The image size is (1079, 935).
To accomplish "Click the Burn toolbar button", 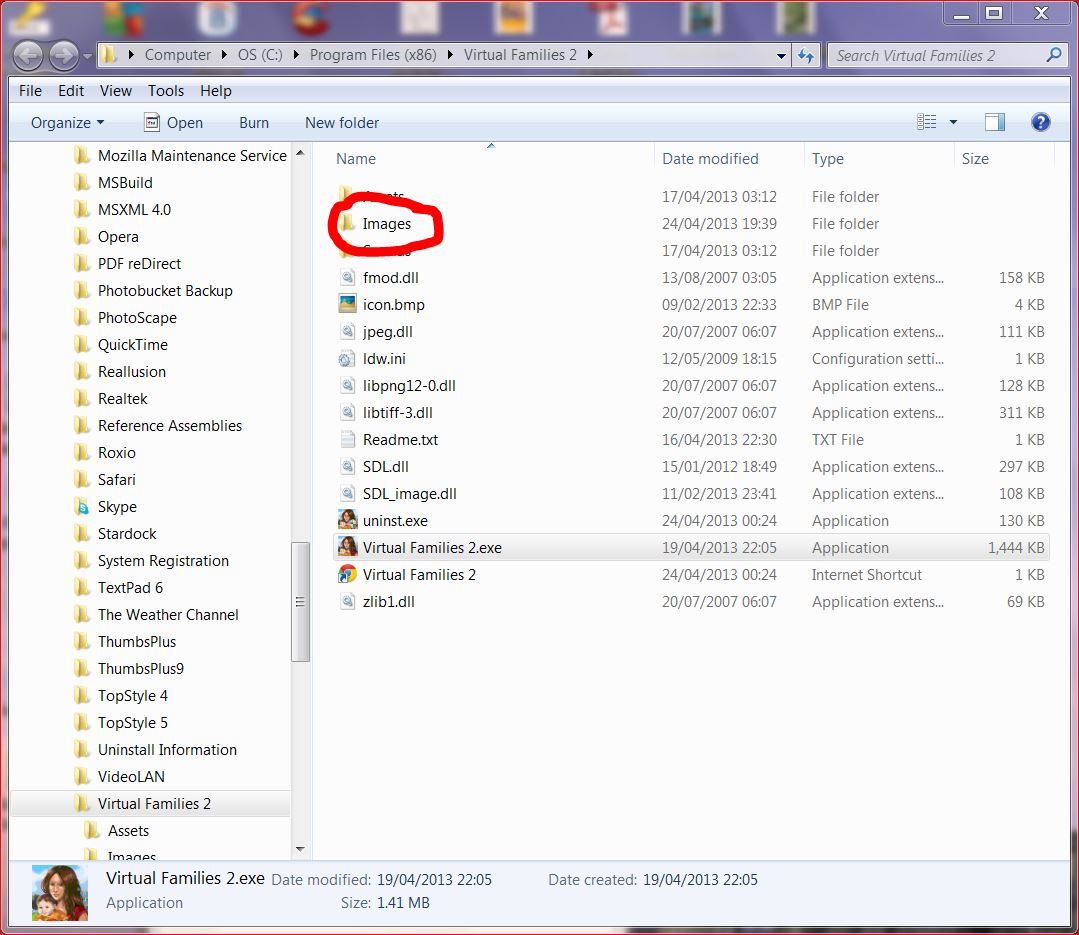I will point(254,122).
